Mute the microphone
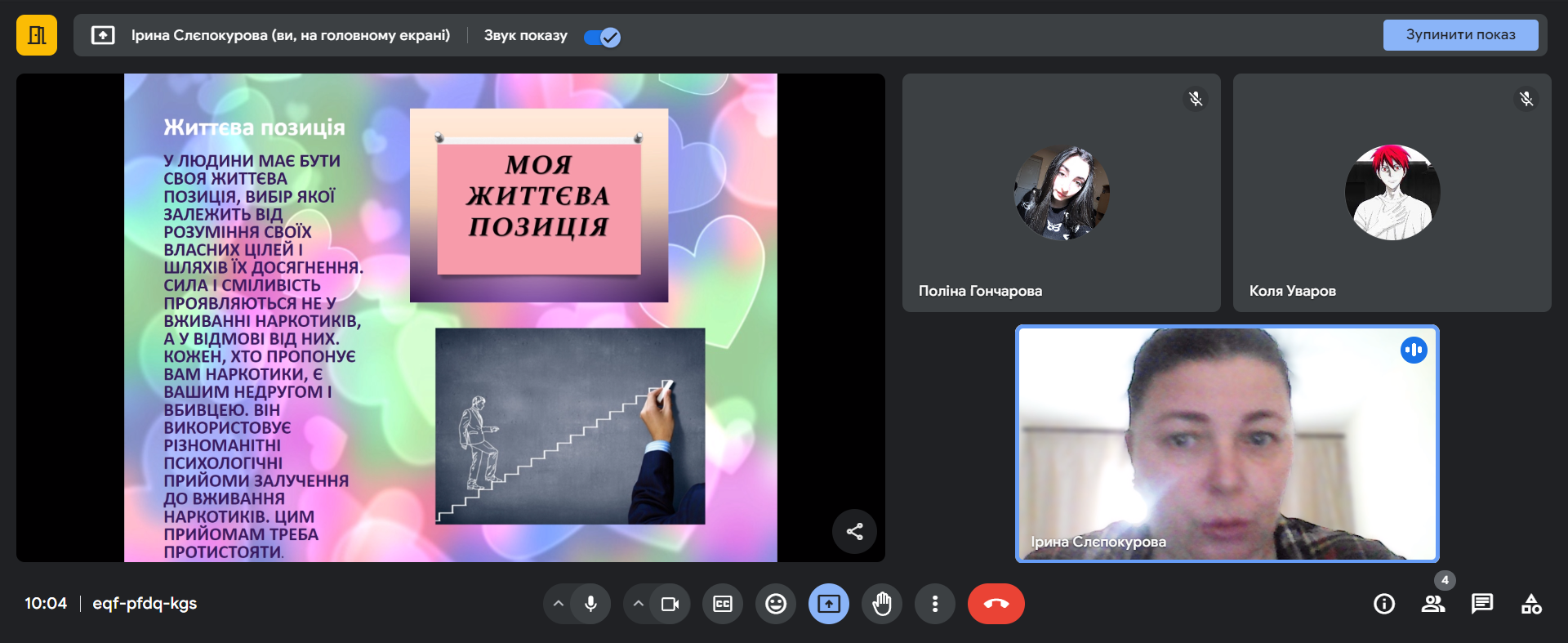The width and height of the screenshot is (1568, 643). pyautogui.click(x=590, y=604)
